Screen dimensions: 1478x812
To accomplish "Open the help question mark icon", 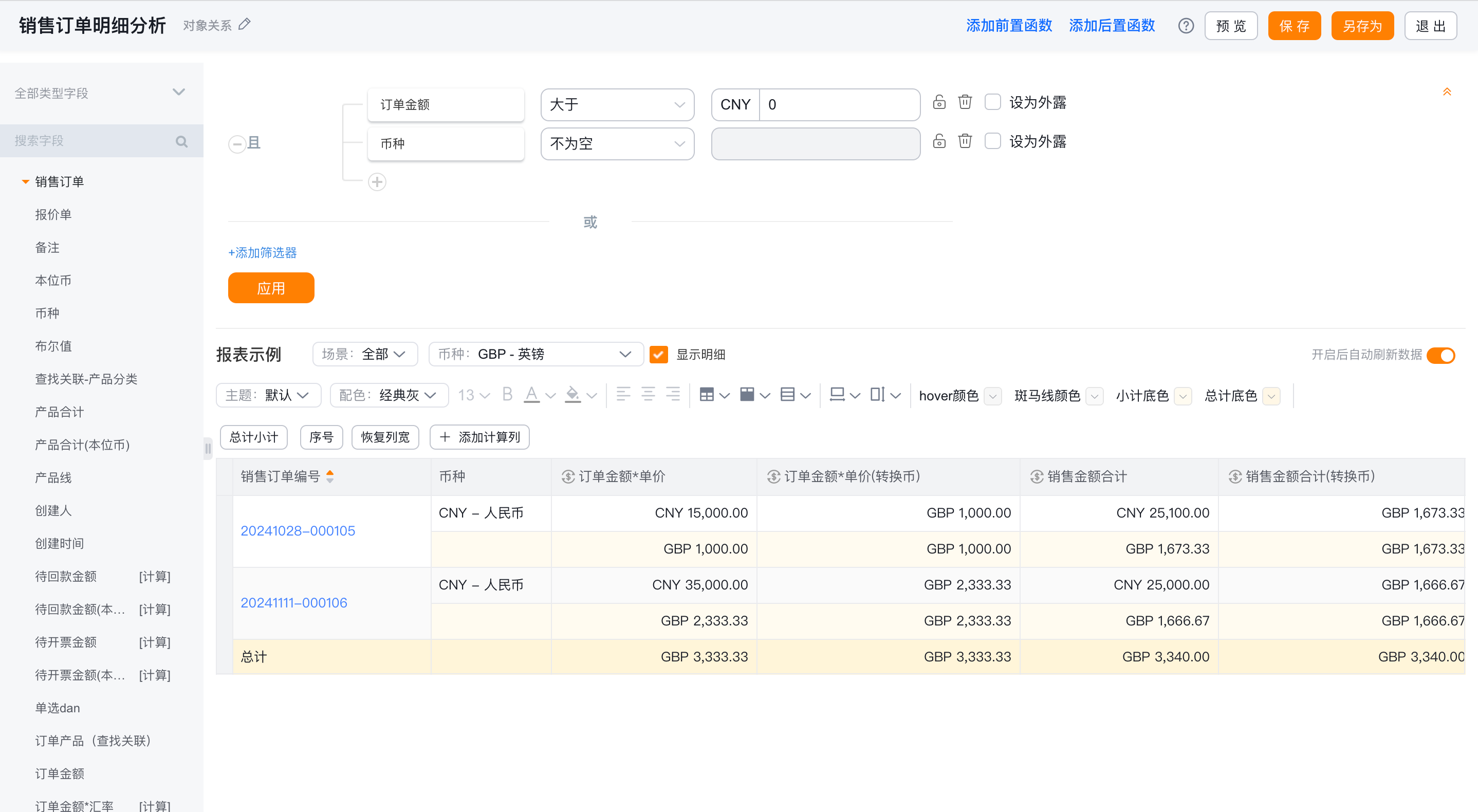I will click(x=1186, y=26).
